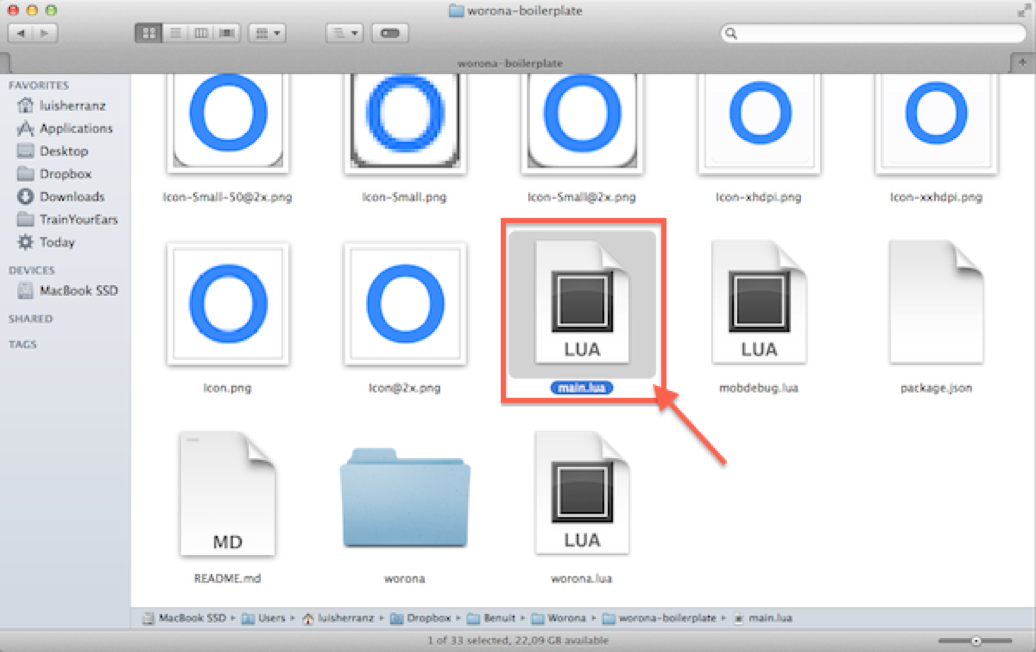Click the Icon@2x.png thumbnail
Screen dimensions: 1036x652
[404, 304]
